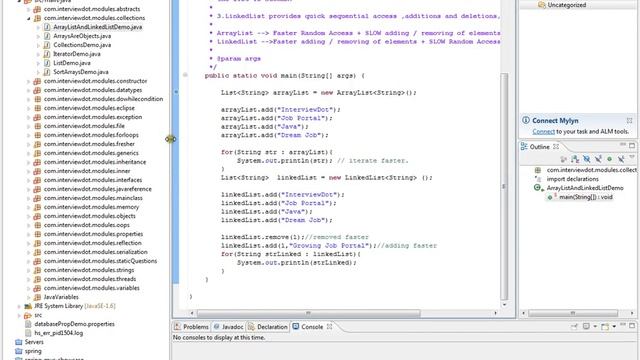
Task: Close the Console tab
Action: [x=329, y=327]
